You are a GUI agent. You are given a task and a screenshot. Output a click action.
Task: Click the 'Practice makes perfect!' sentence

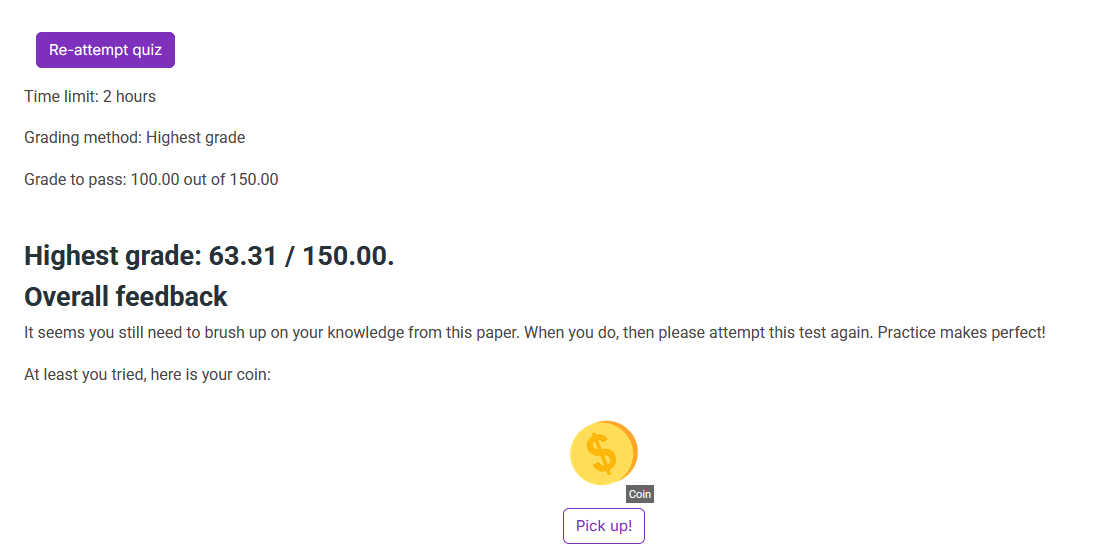click(961, 332)
